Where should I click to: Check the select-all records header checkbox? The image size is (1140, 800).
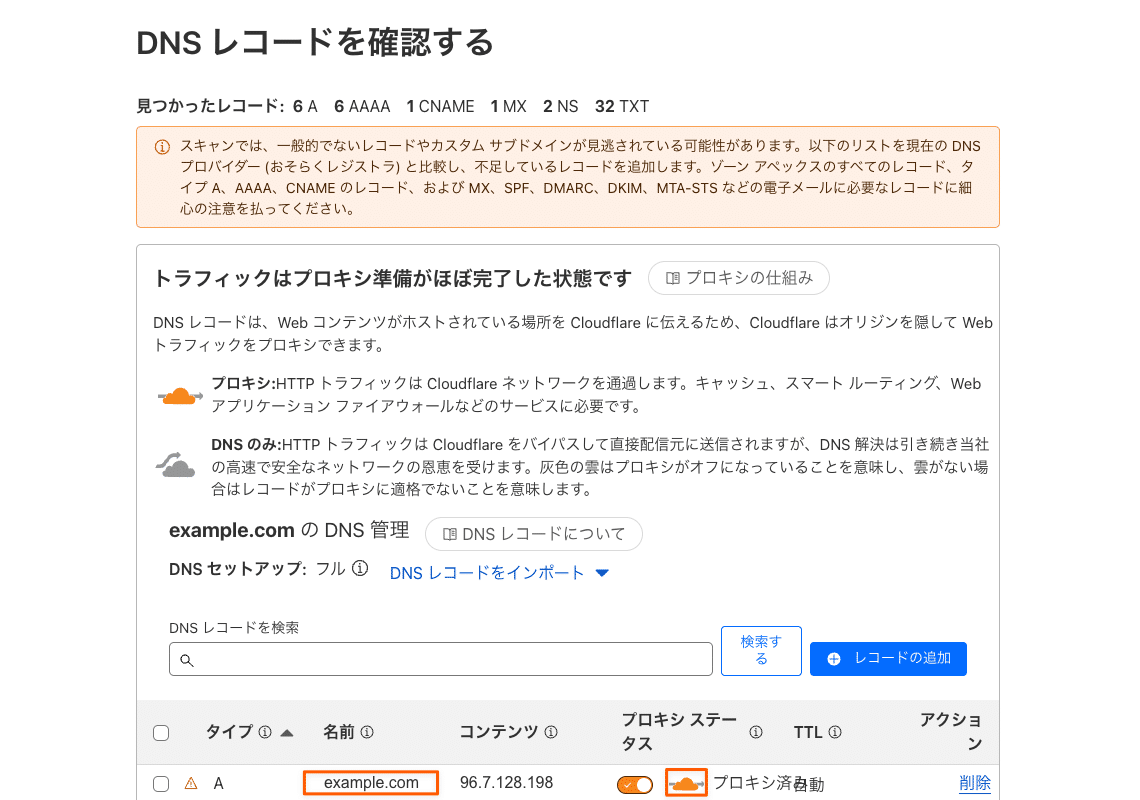pyautogui.click(x=161, y=733)
